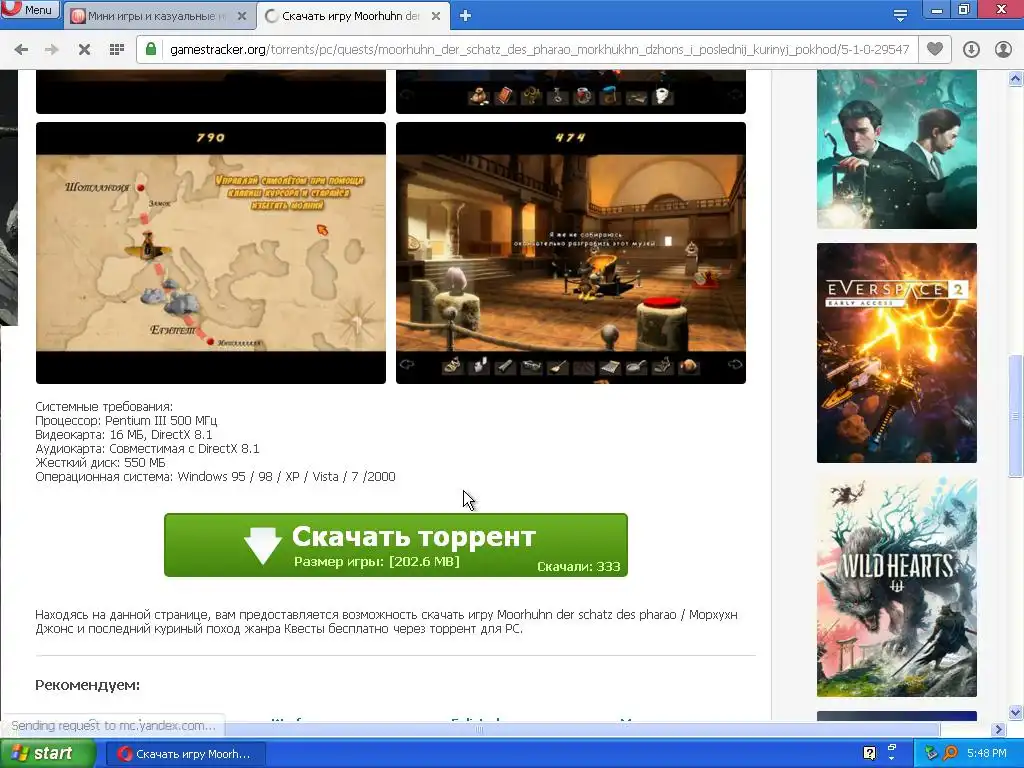
Task: Click the Процессор: Pentium III 500 МГц line
Action: tap(126, 421)
